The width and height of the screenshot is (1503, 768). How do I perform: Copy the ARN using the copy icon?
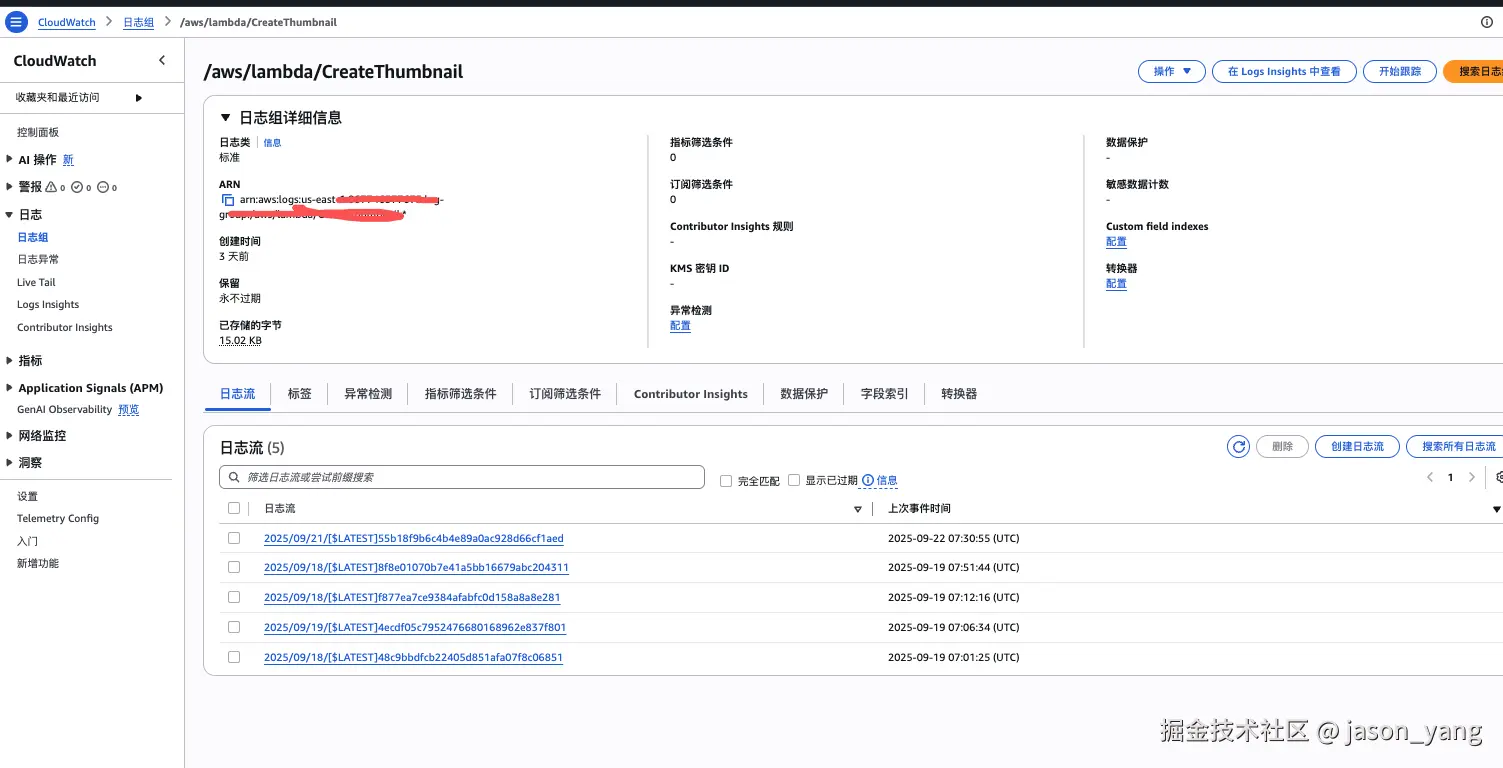228,200
